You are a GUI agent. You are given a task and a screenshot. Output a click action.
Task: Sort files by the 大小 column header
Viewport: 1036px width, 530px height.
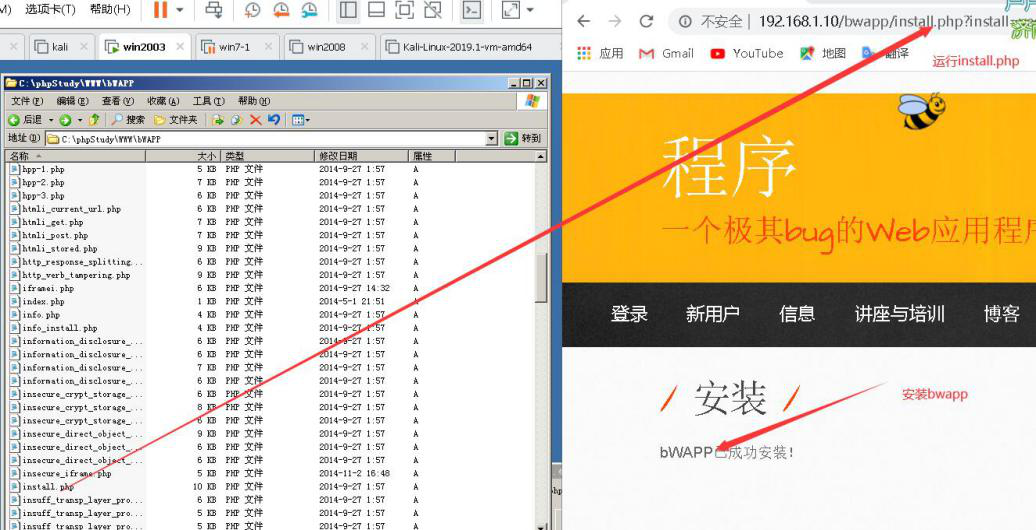click(x=183, y=156)
